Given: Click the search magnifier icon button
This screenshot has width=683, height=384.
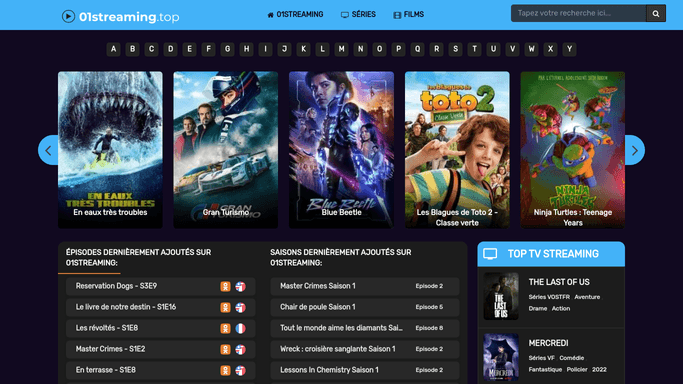Looking at the screenshot, I should 656,13.
